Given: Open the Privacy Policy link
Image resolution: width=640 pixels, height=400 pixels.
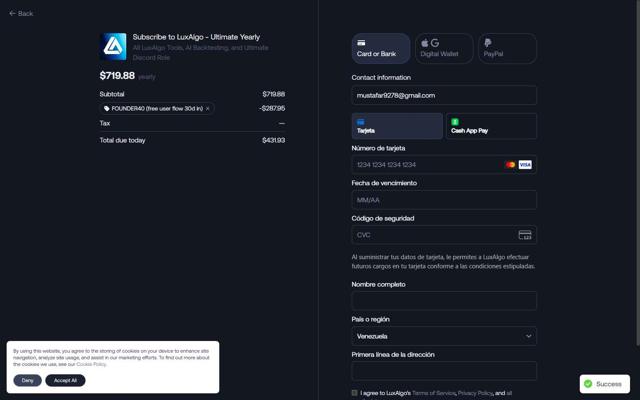Looking at the screenshot, I should (x=475, y=393).
